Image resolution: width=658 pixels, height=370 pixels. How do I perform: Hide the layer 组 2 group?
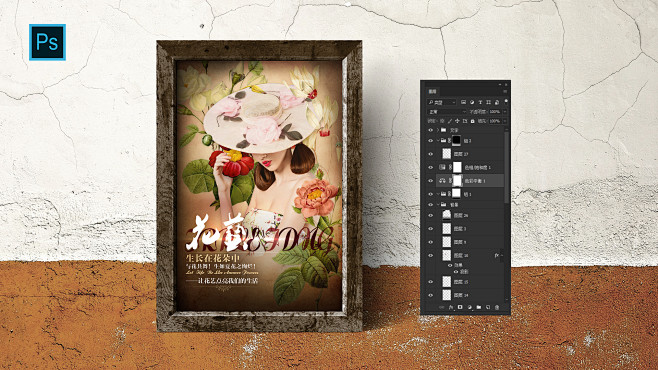(x=431, y=141)
